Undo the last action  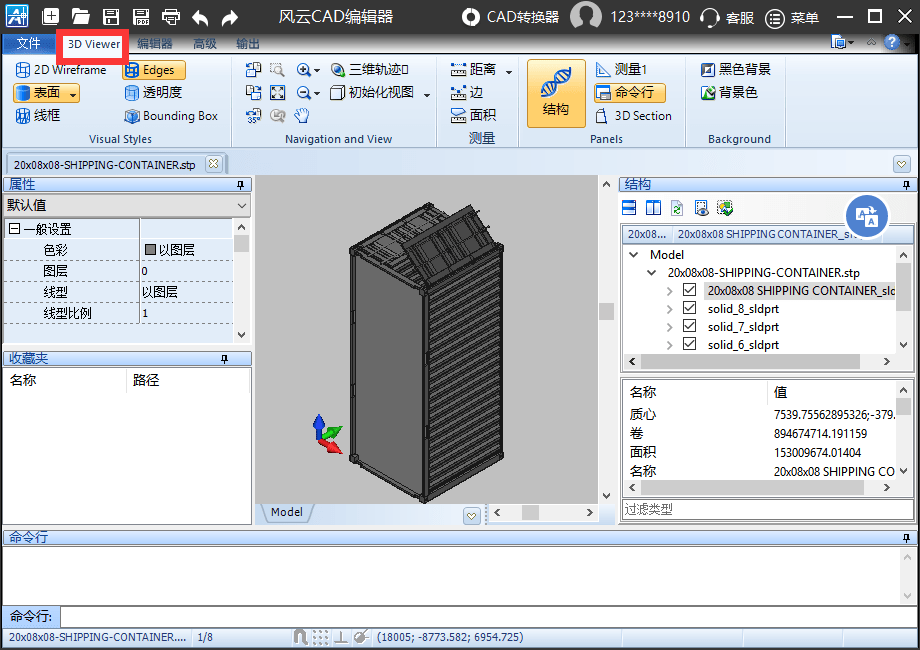[x=200, y=18]
